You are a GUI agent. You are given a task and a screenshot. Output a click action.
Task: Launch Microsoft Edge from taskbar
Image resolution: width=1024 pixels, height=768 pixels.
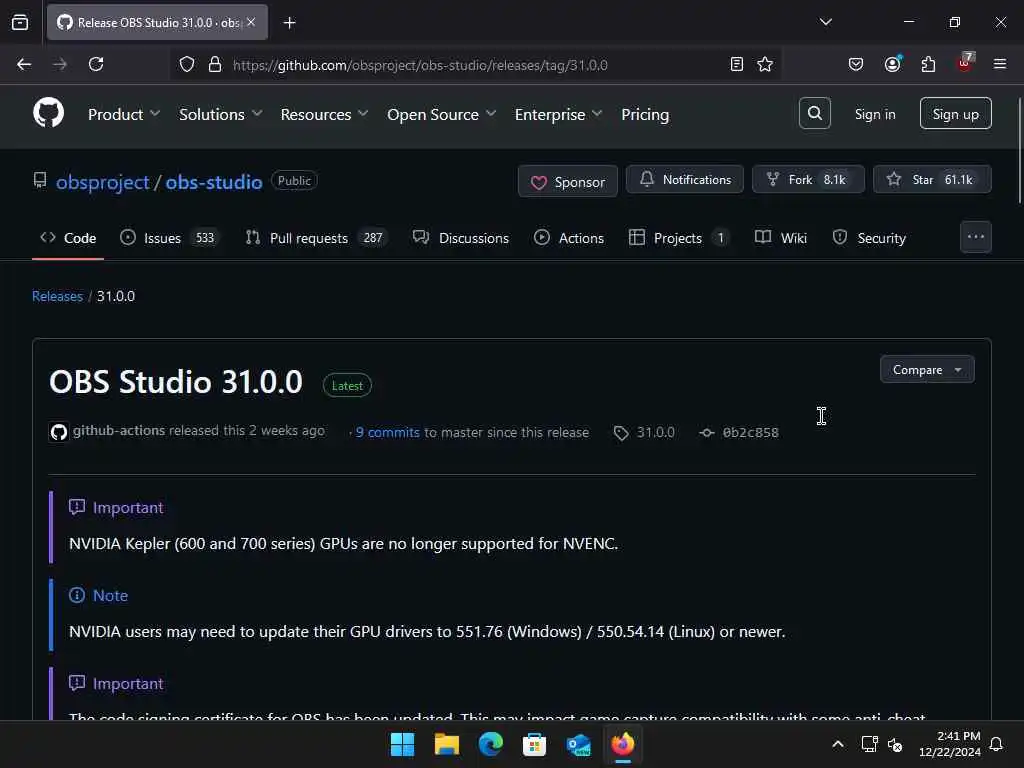pyautogui.click(x=490, y=744)
